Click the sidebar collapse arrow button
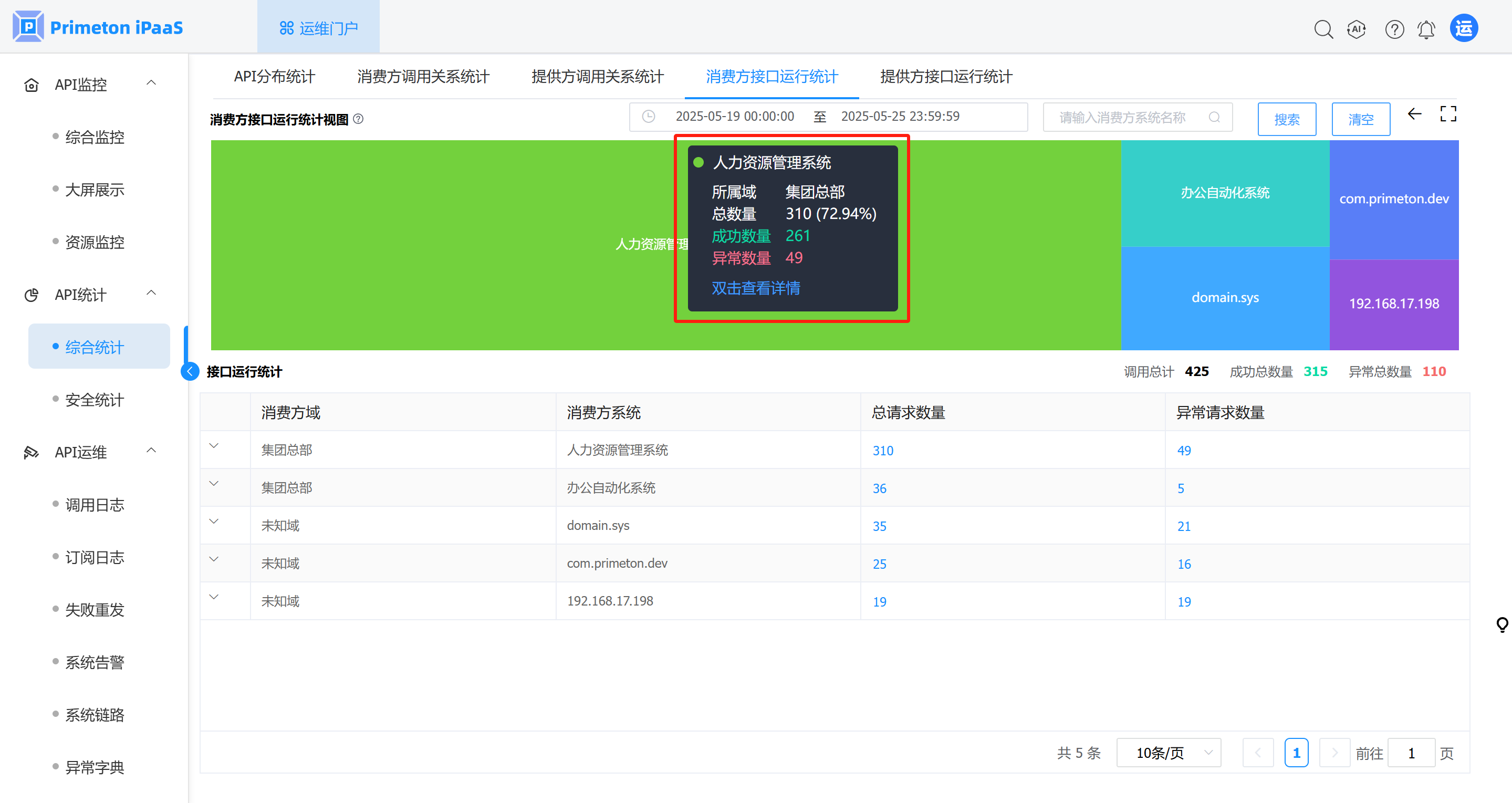The image size is (1512, 803). pyautogui.click(x=190, y=371)
